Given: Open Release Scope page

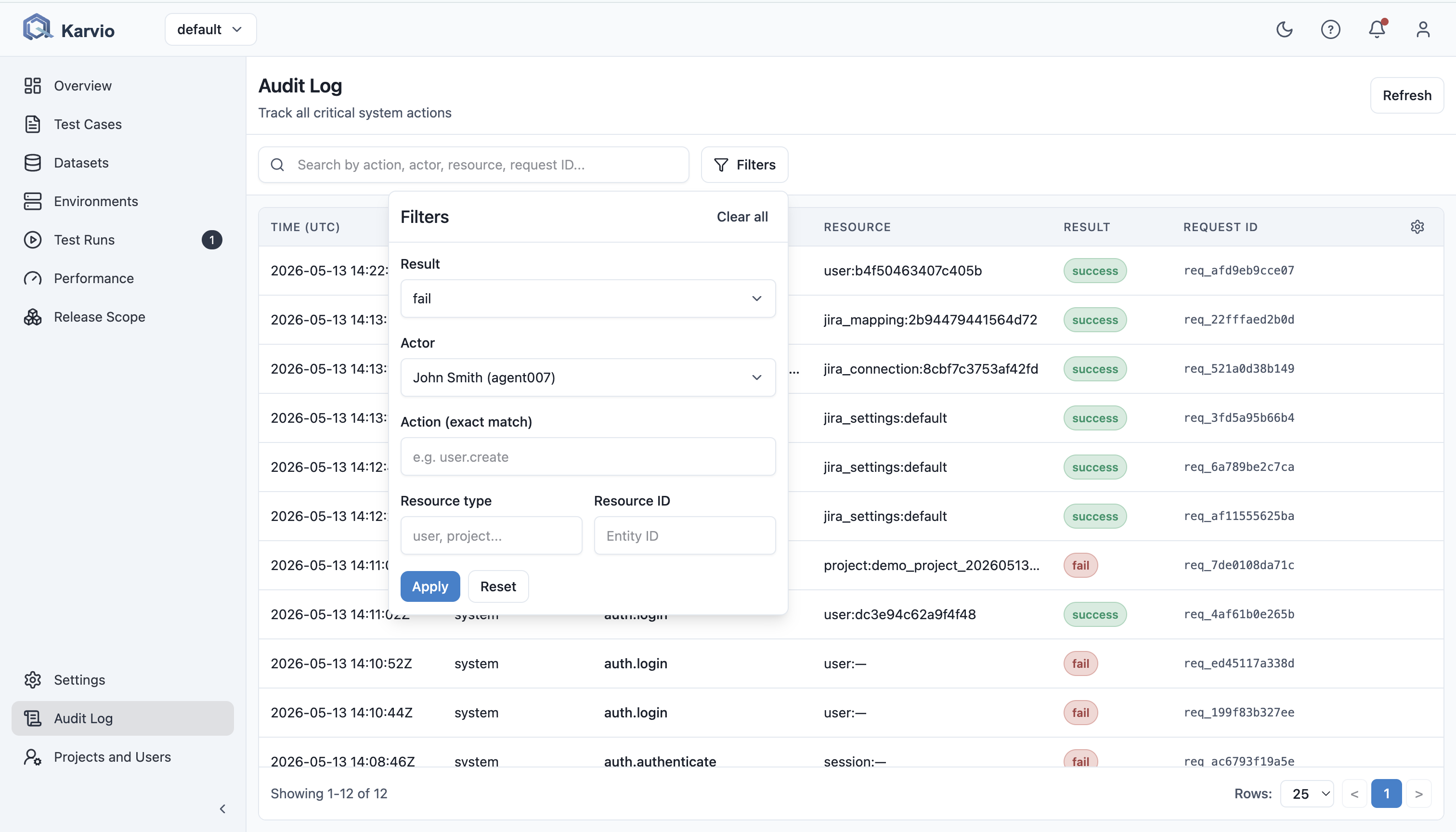Looking at the screenshot, I should [122, 317].
